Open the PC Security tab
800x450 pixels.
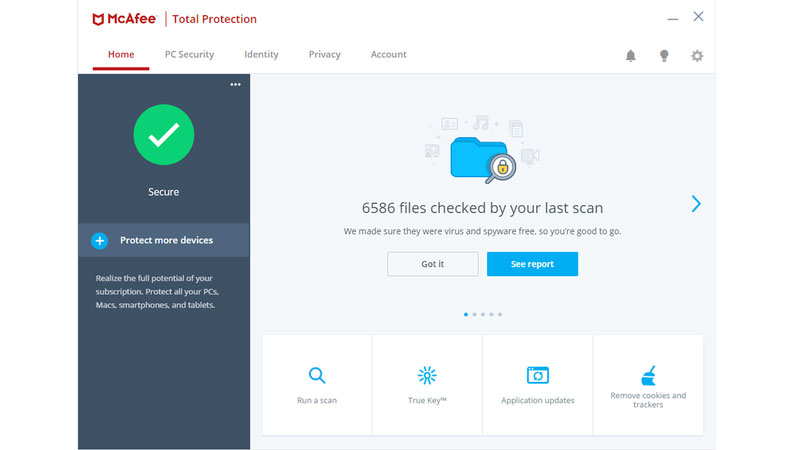[x=189, y=55]
